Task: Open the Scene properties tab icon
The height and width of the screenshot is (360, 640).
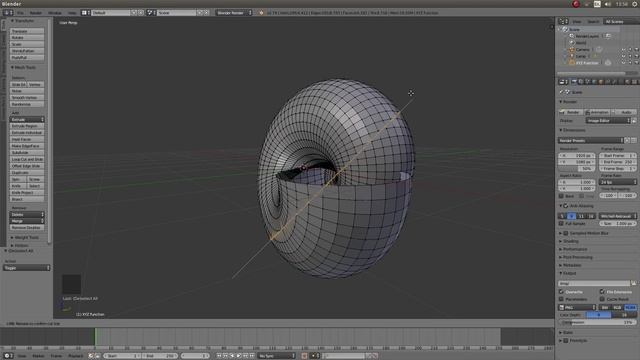Action: pos(588,82)
